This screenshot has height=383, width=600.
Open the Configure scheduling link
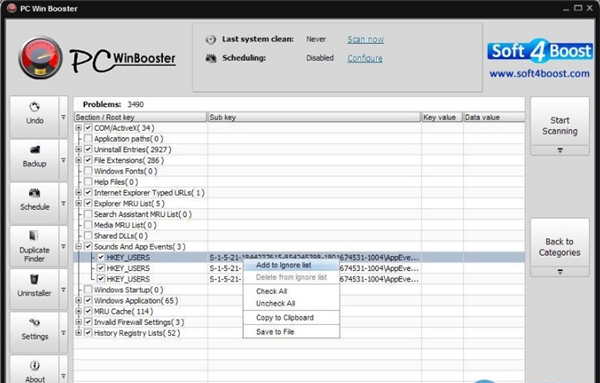point(365,58)
